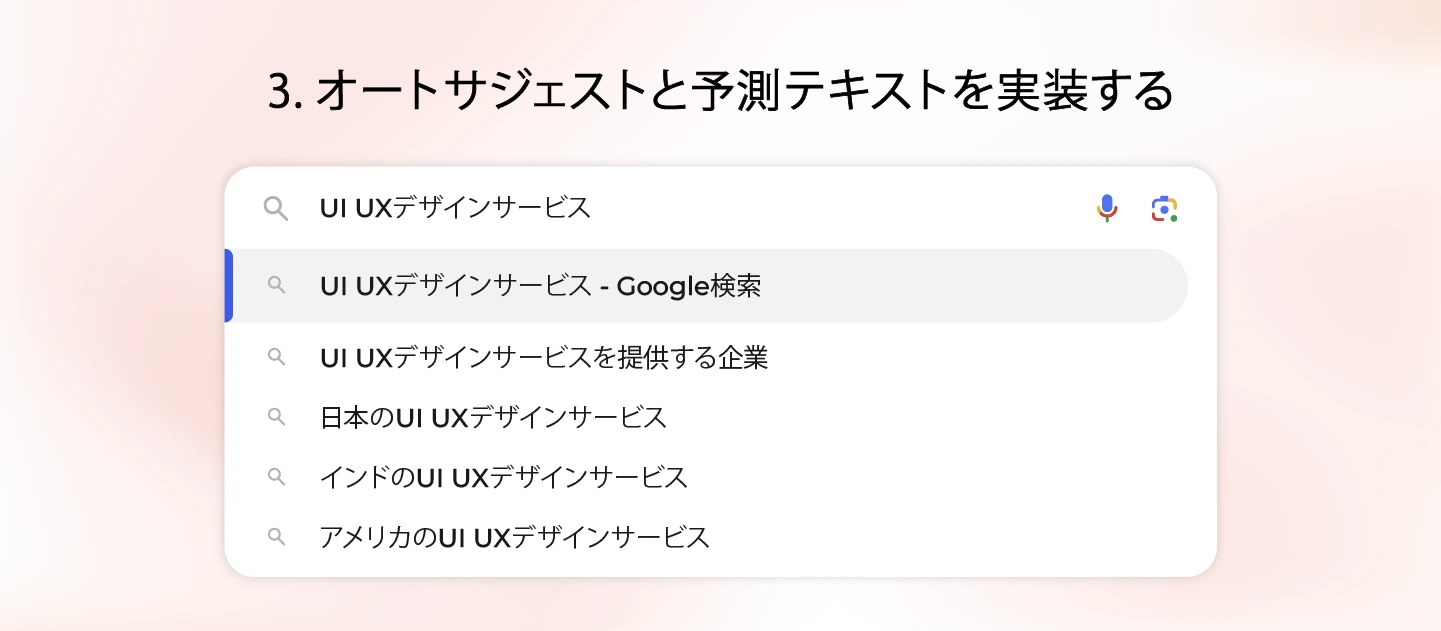1441x631 pixels.
Task: Choose suggestion 'UI UXデザインサービスを提供する企業'
Action: [x=543, y=358]
